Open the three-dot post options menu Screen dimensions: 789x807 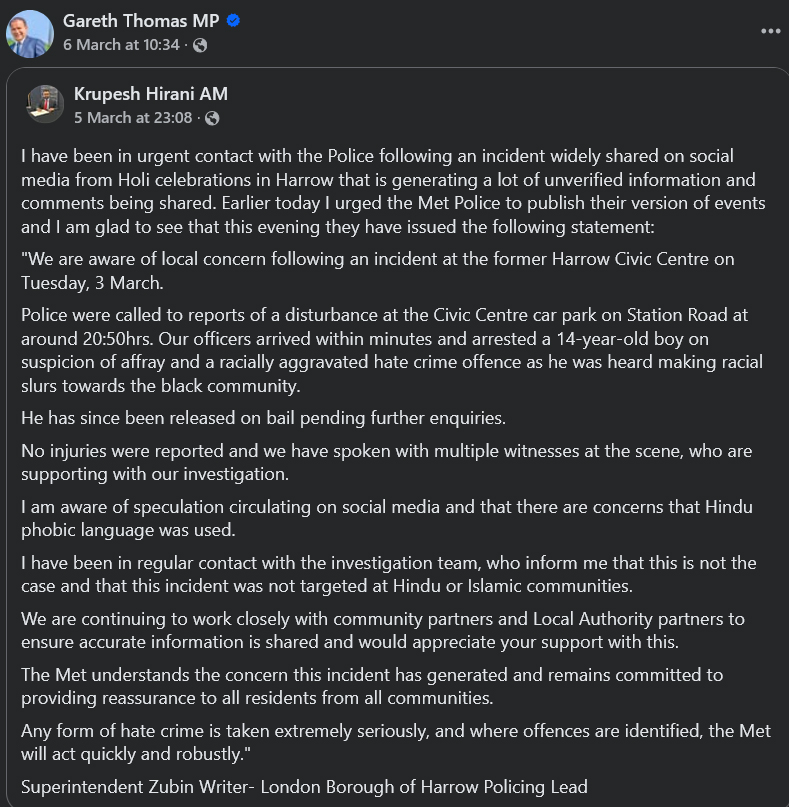pyautogui.click(x=770, y=31)
